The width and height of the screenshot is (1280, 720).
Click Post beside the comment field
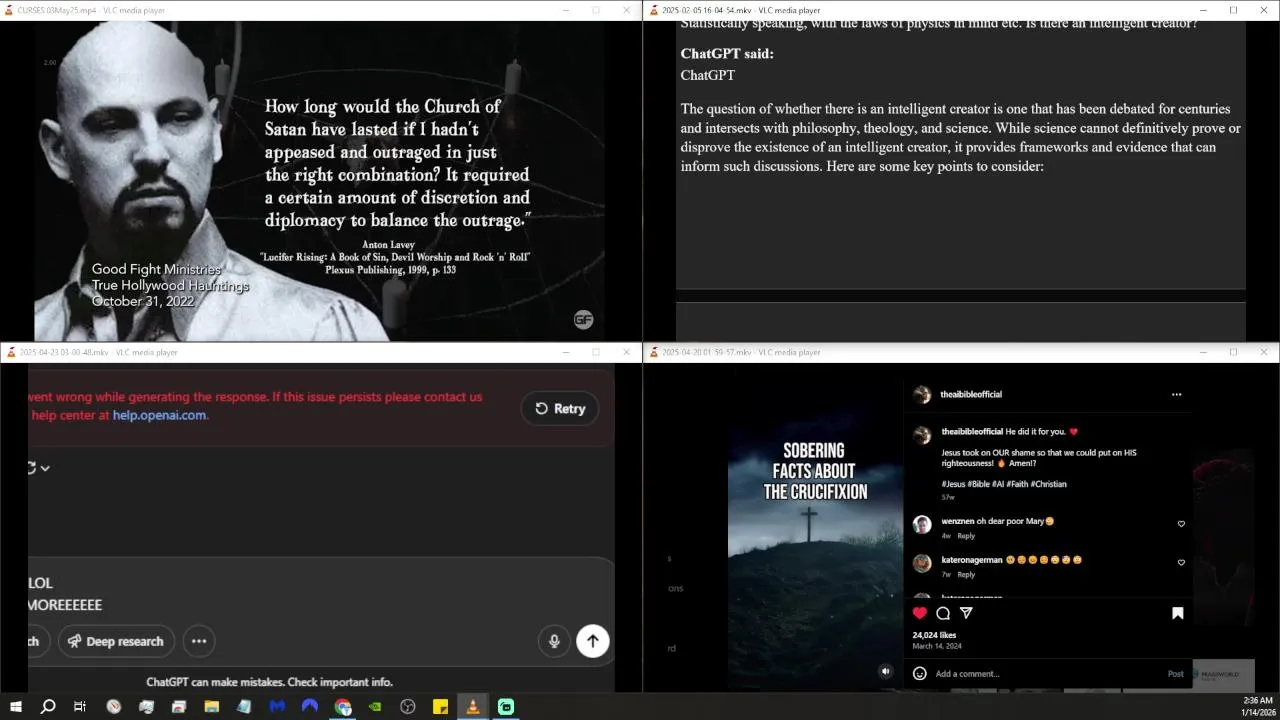(1176, 674)
